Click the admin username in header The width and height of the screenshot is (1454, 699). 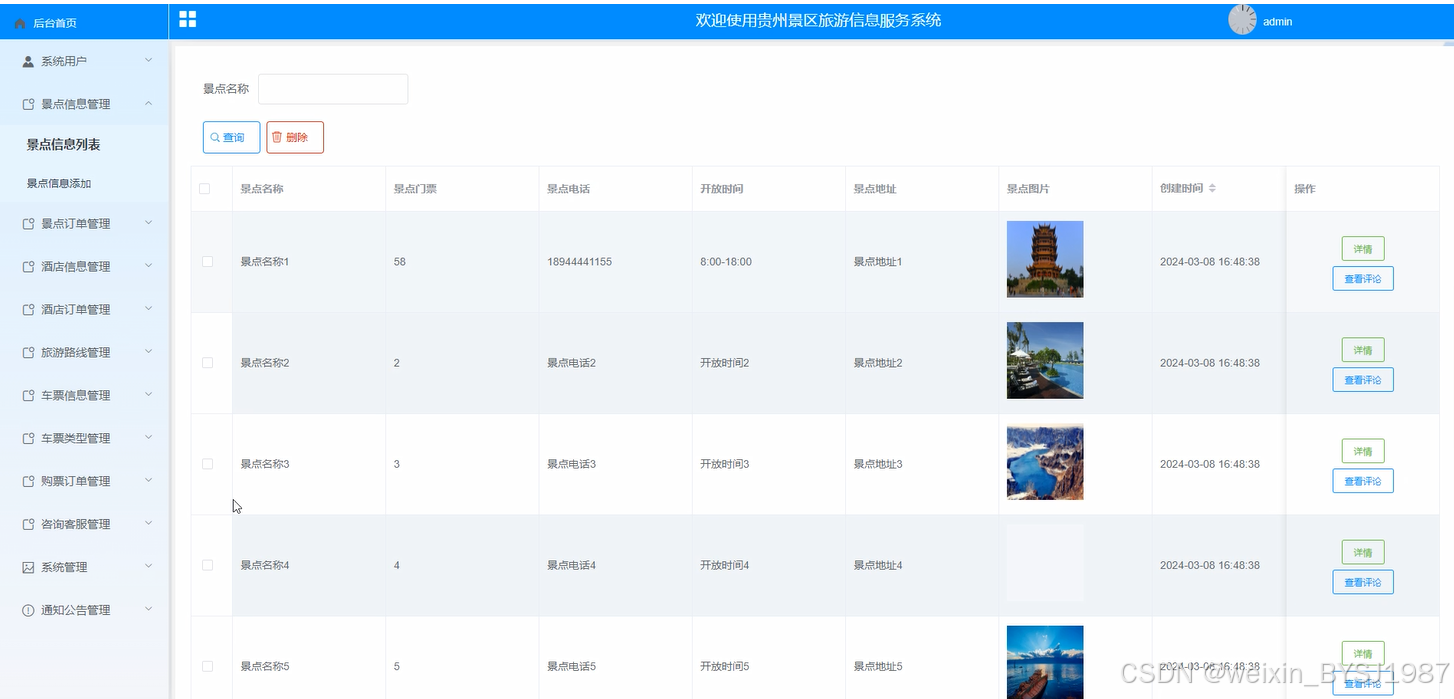pos(1277,21)
